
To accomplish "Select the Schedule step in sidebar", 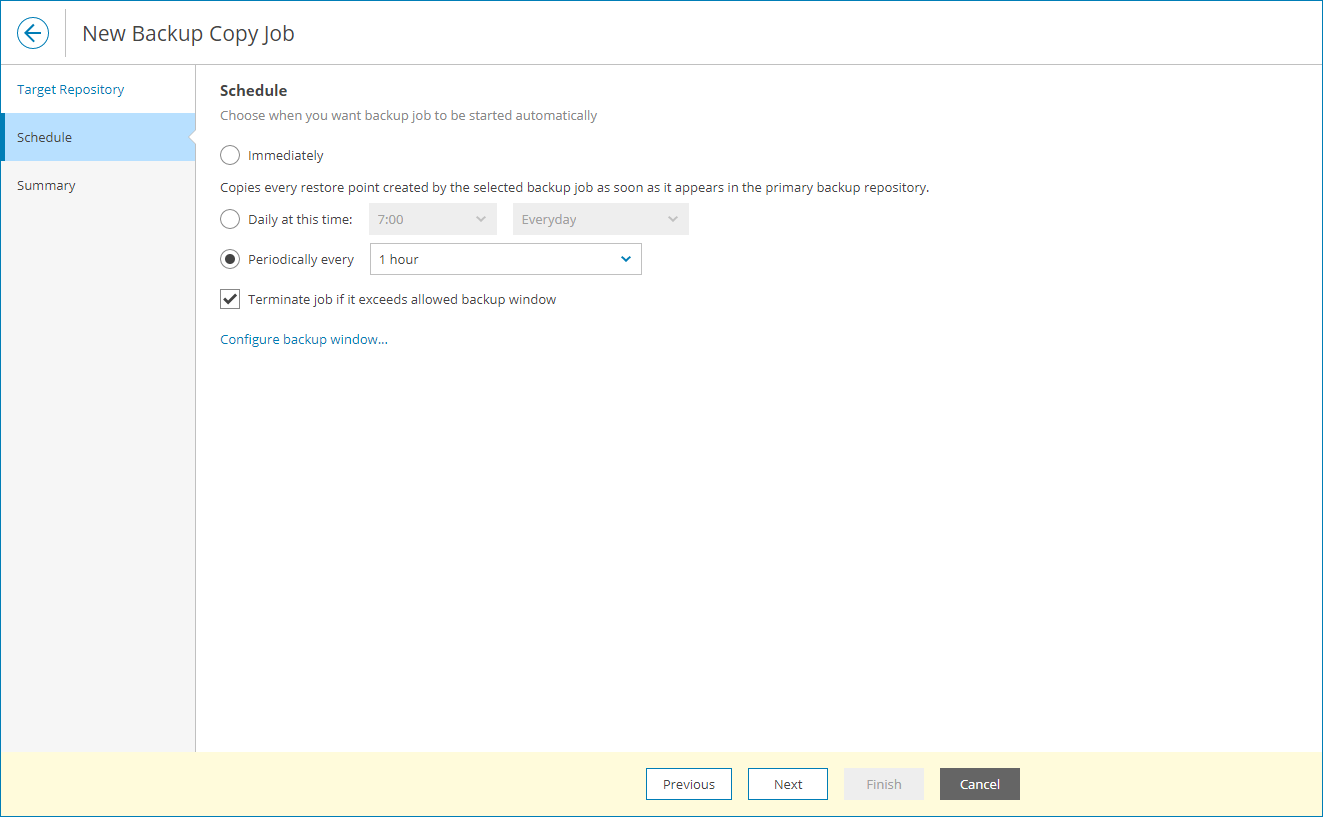I will tap(44, 137).
